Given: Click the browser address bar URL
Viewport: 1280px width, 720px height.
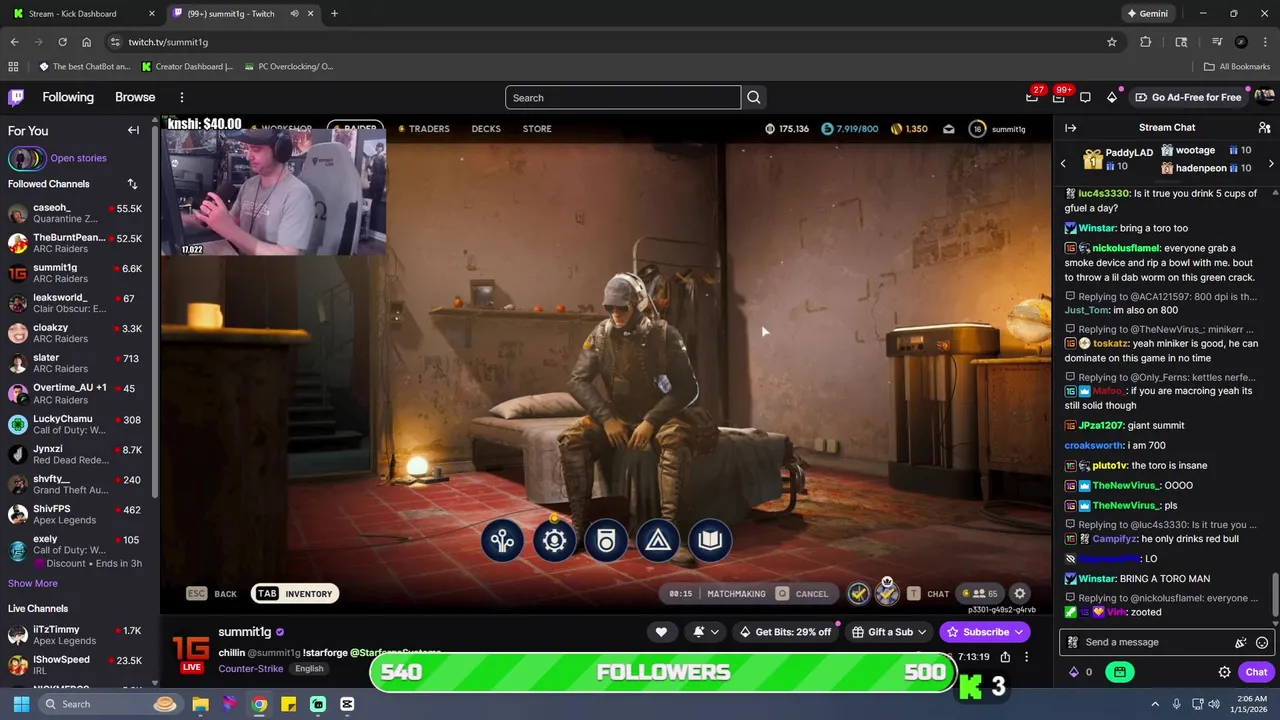Looking at the screenshot, I should click(x=168, y=42).
